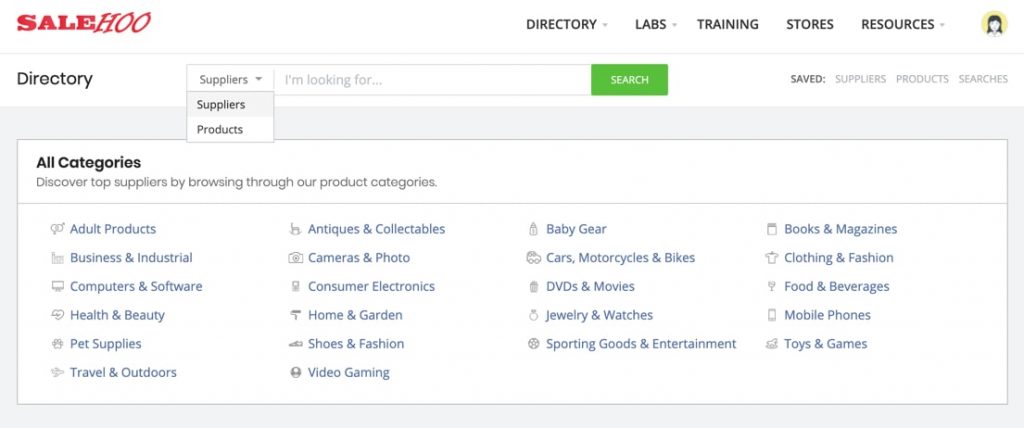Open the Food & Beverages category link
The image size is (1024, 428).
click(x=837, y=286)
